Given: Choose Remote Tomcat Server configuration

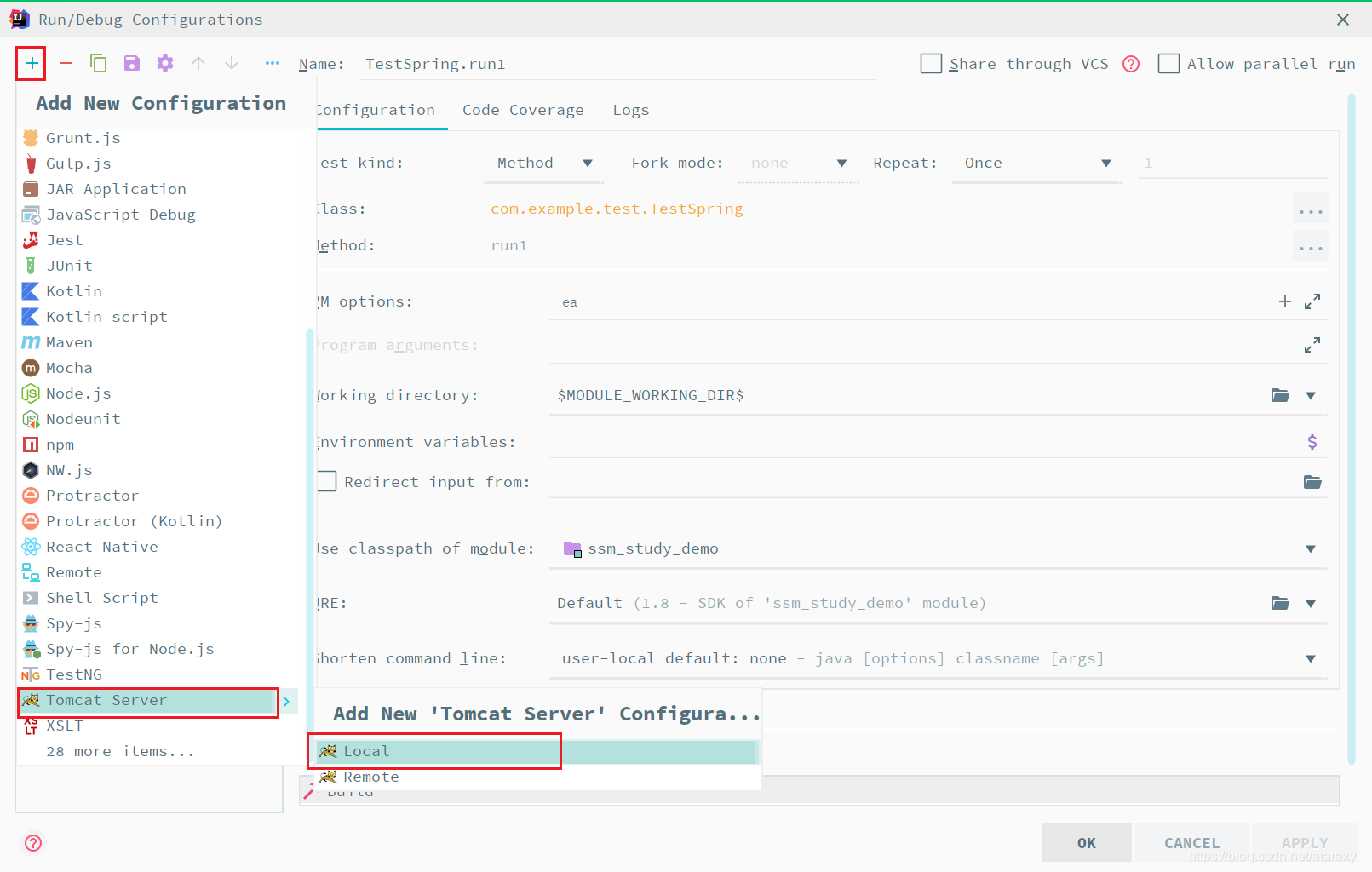Looking at the screenshot, I should (x=537, y=777).
